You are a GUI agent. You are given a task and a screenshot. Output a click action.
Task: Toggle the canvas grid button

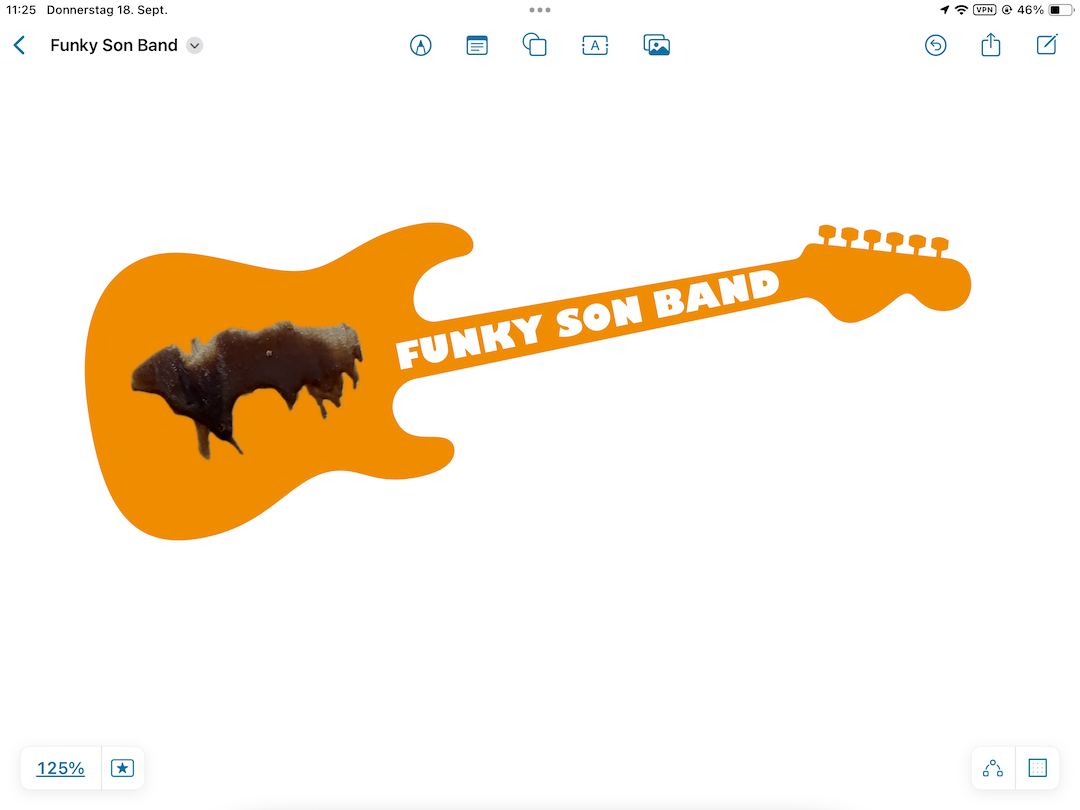1038,768
